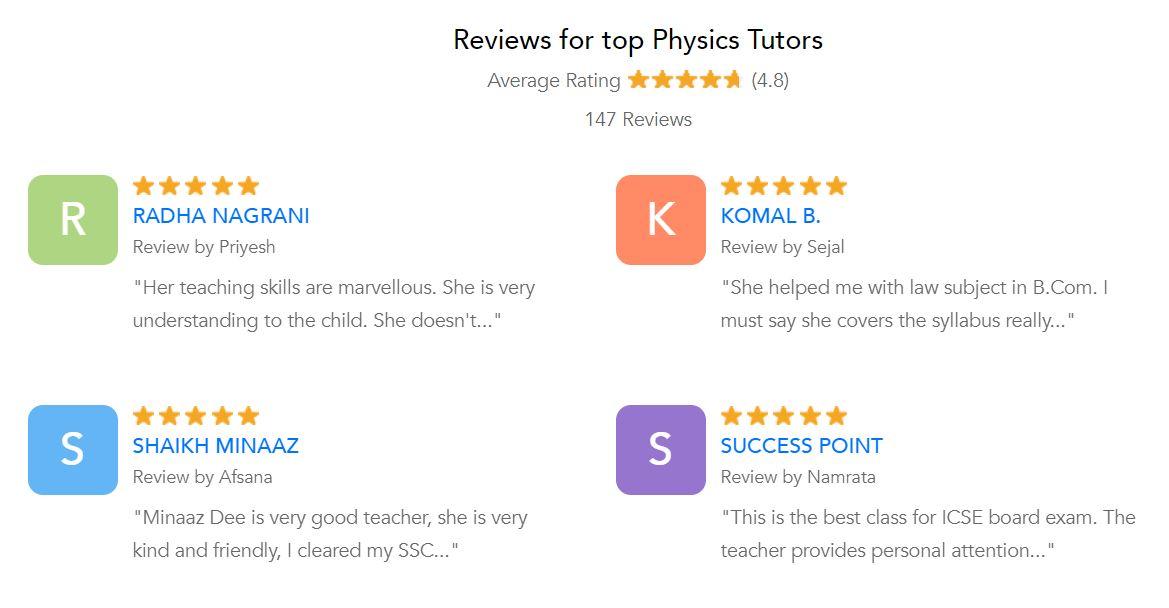Open the Komal B. tutor profile link
The image size is (1169, 608).
[x=770, y=216]
